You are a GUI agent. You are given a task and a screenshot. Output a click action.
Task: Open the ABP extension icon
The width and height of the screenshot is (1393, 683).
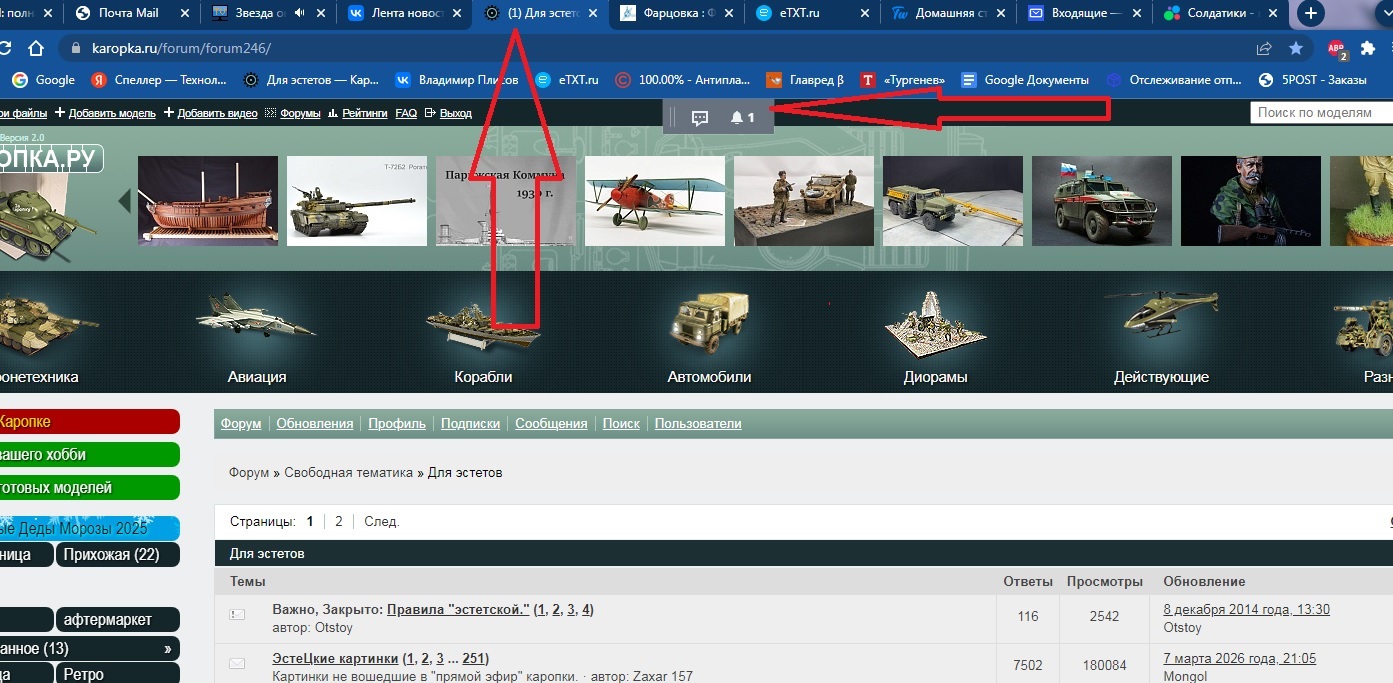pos(1336,48)
